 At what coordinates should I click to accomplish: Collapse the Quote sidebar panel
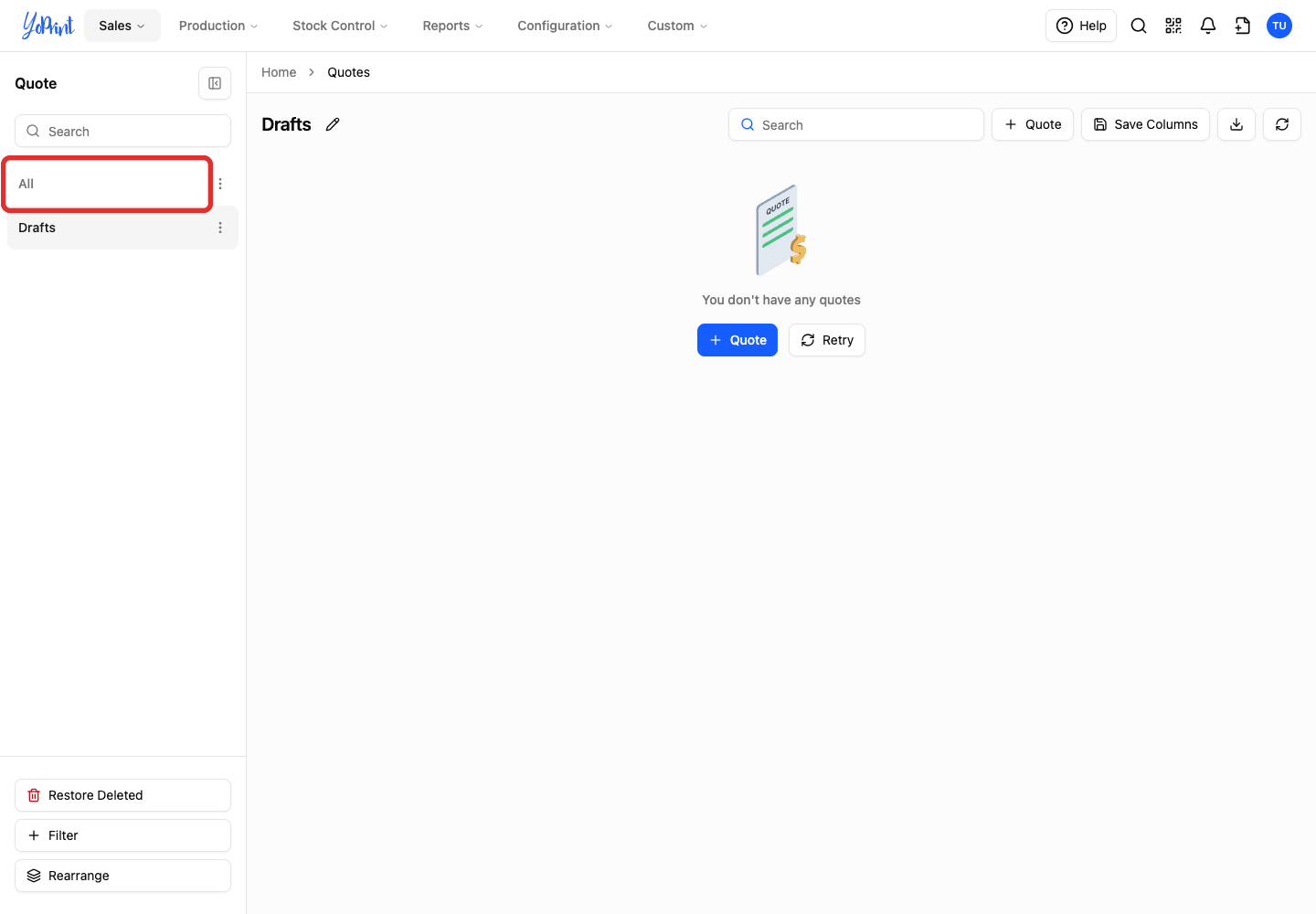click(x=215, y=83)
